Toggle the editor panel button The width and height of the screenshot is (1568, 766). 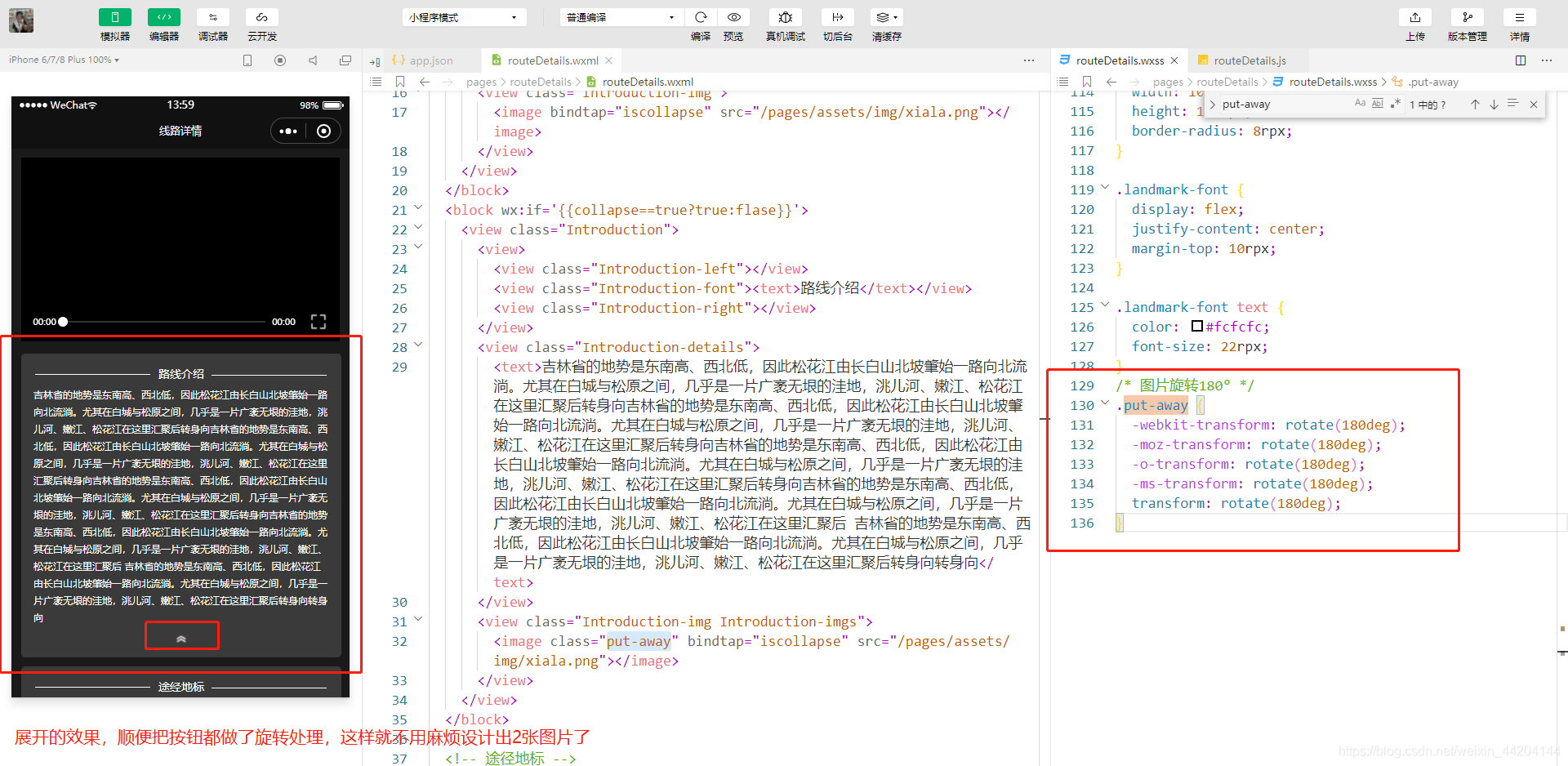[164, 17]
